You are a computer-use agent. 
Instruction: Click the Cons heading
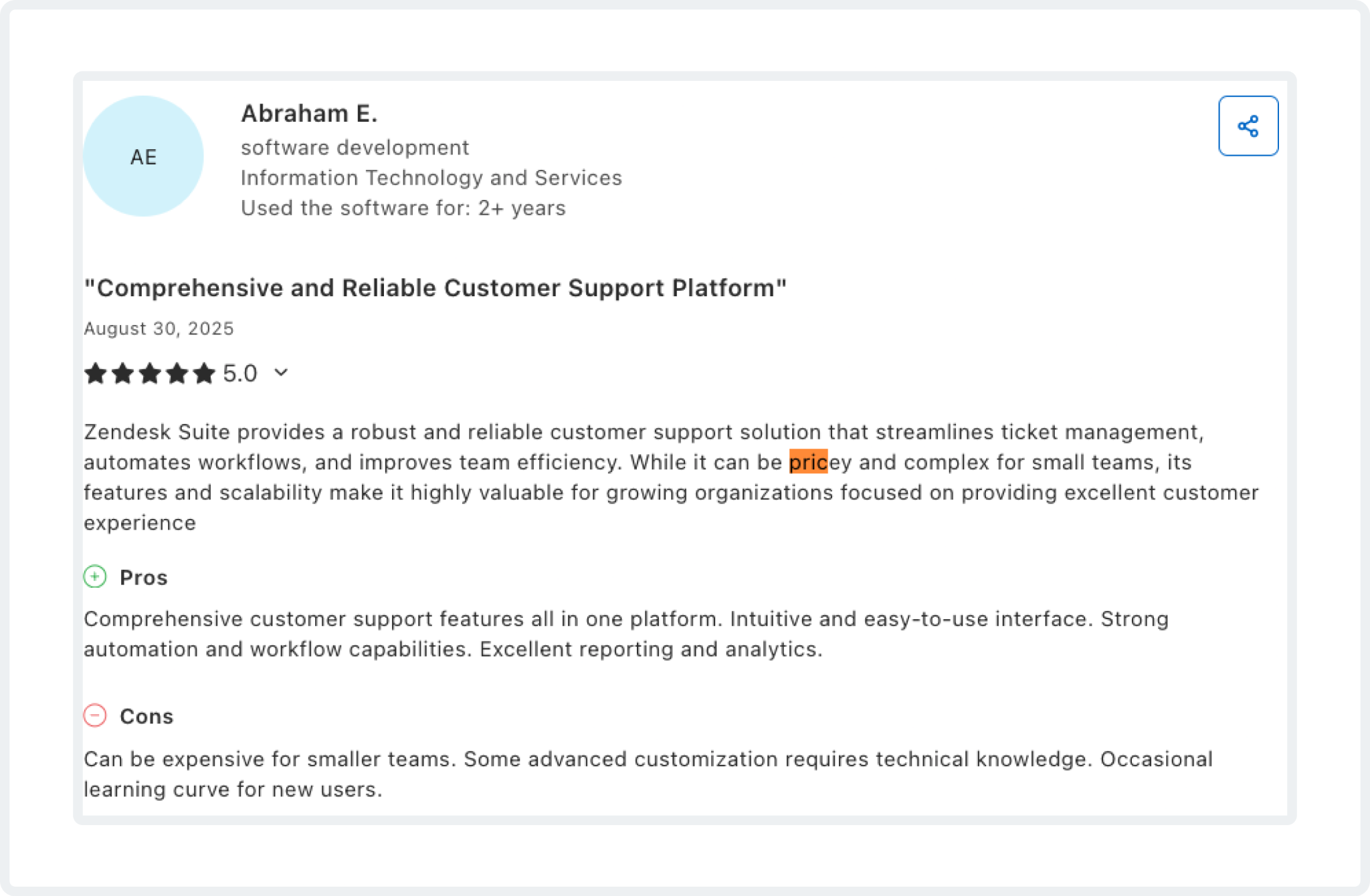tap(146, 716)
